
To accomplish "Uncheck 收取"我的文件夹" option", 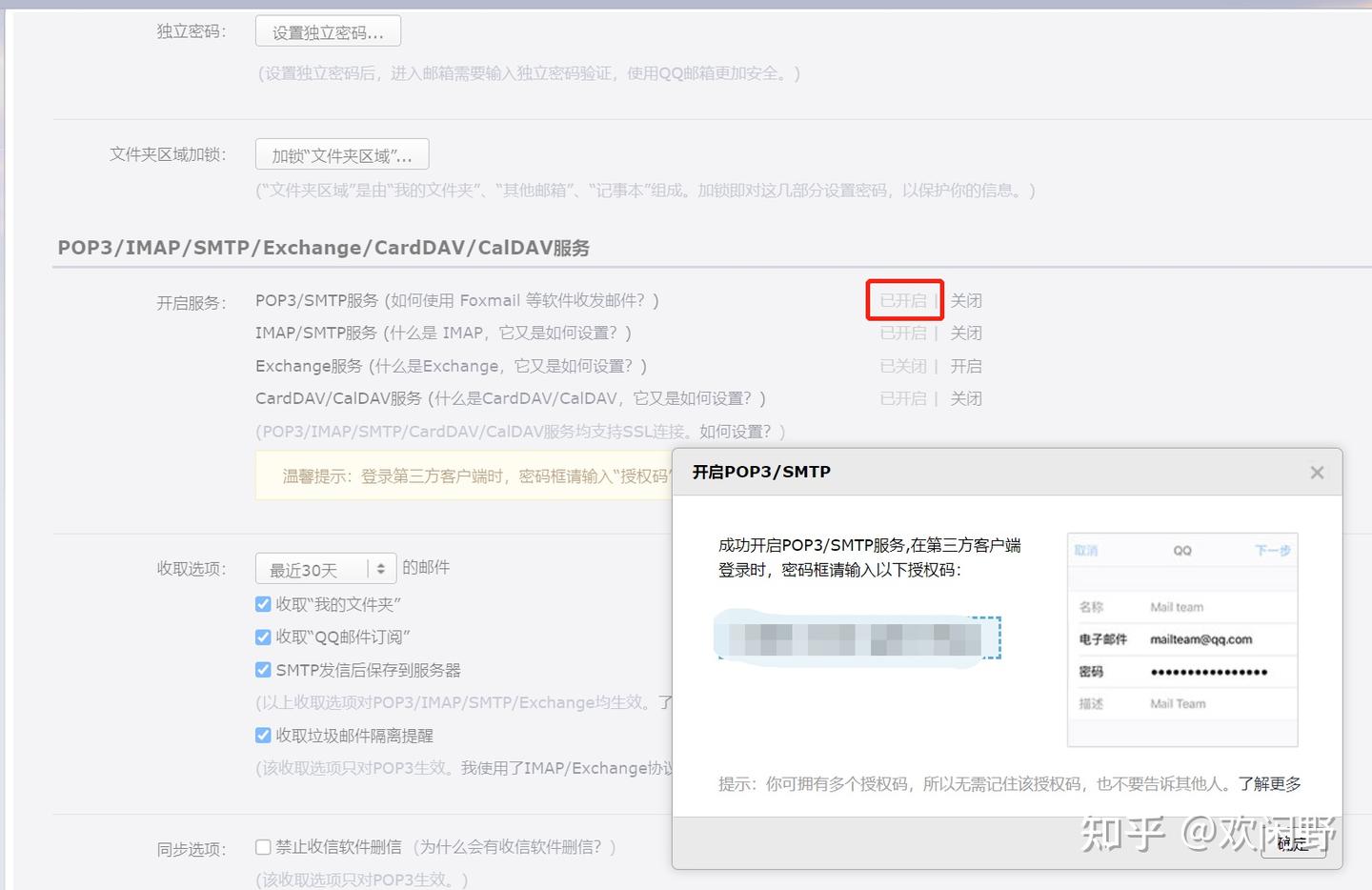I will coord(263,603).
